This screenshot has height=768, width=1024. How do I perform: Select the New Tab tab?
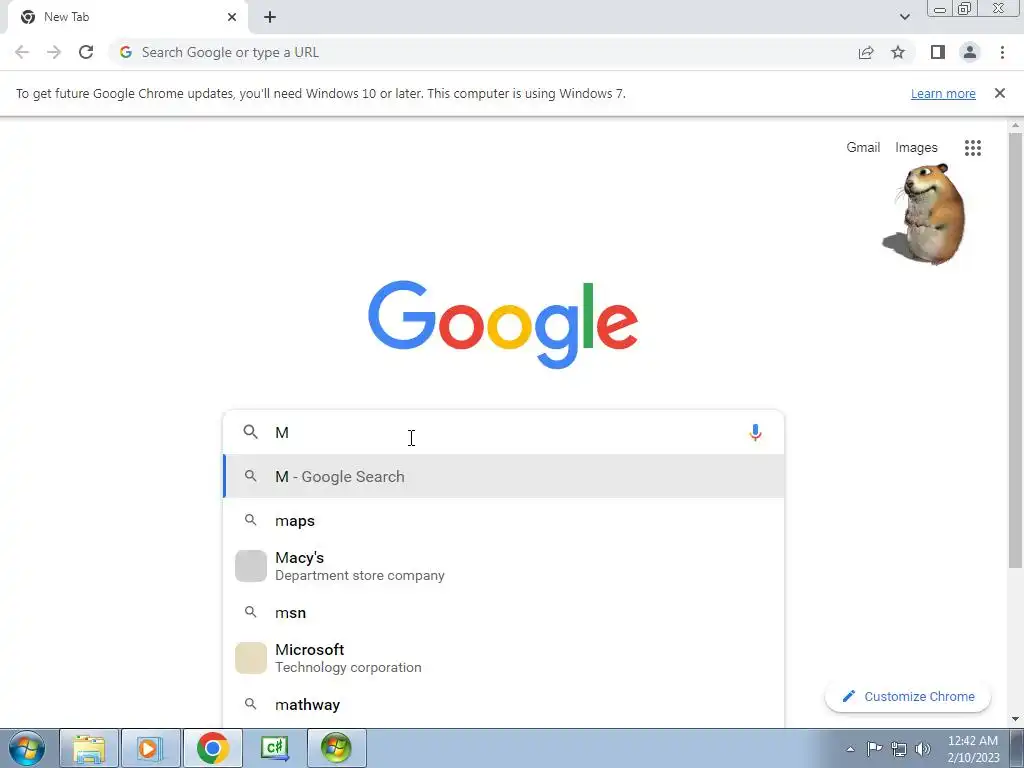point(127,17)
